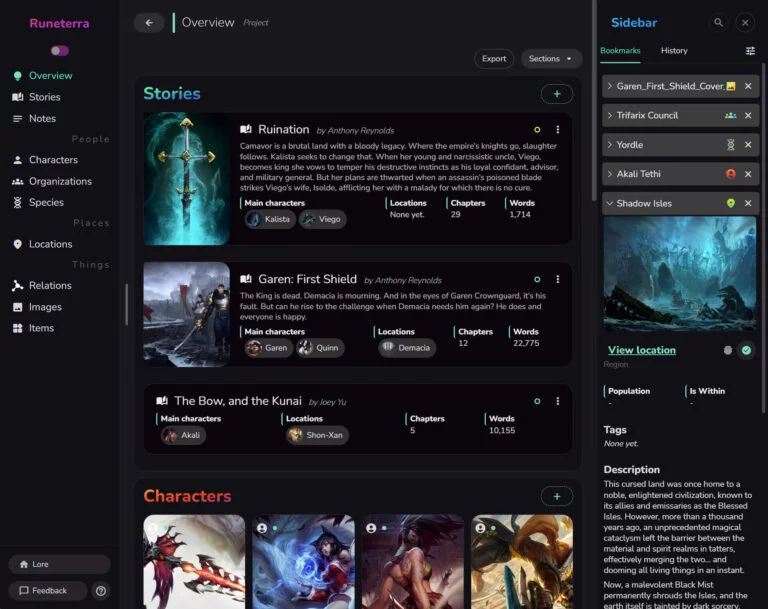
Task: Select the Demacia location chip
Action: (407, 348)
